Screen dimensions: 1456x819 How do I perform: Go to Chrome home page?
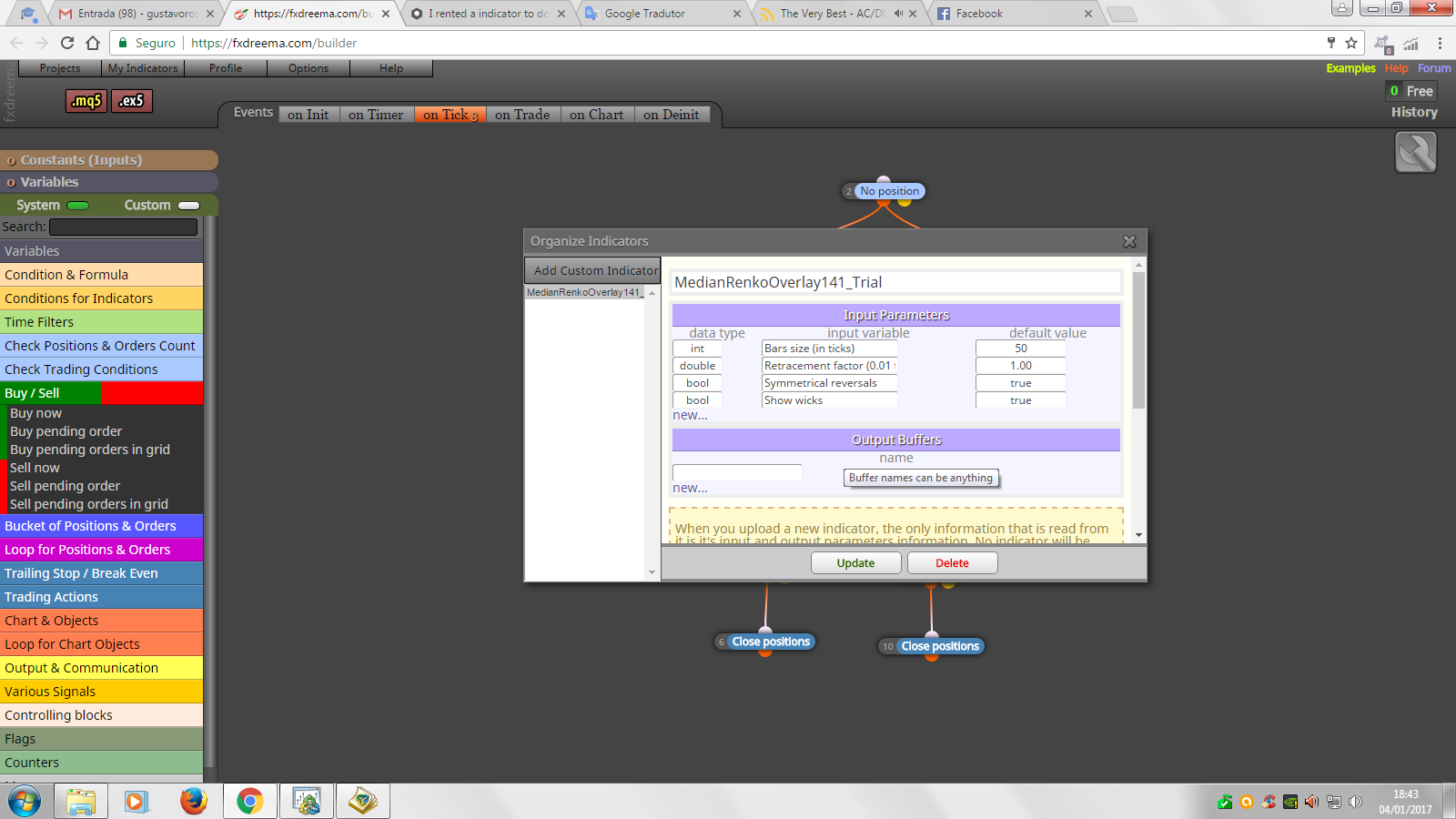[x=93, y=43]
